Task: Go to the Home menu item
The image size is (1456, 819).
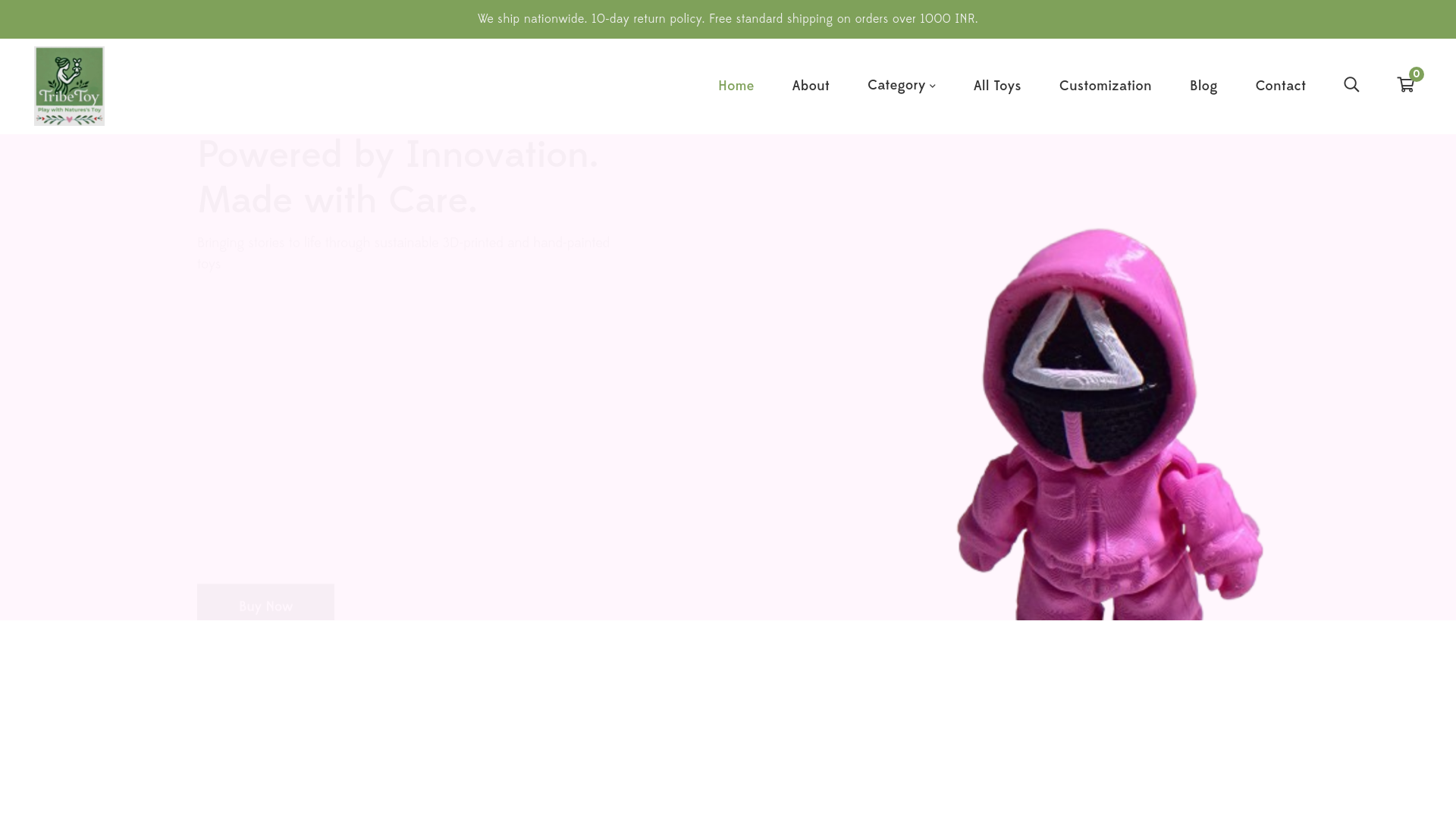Action: coord(736,86)
